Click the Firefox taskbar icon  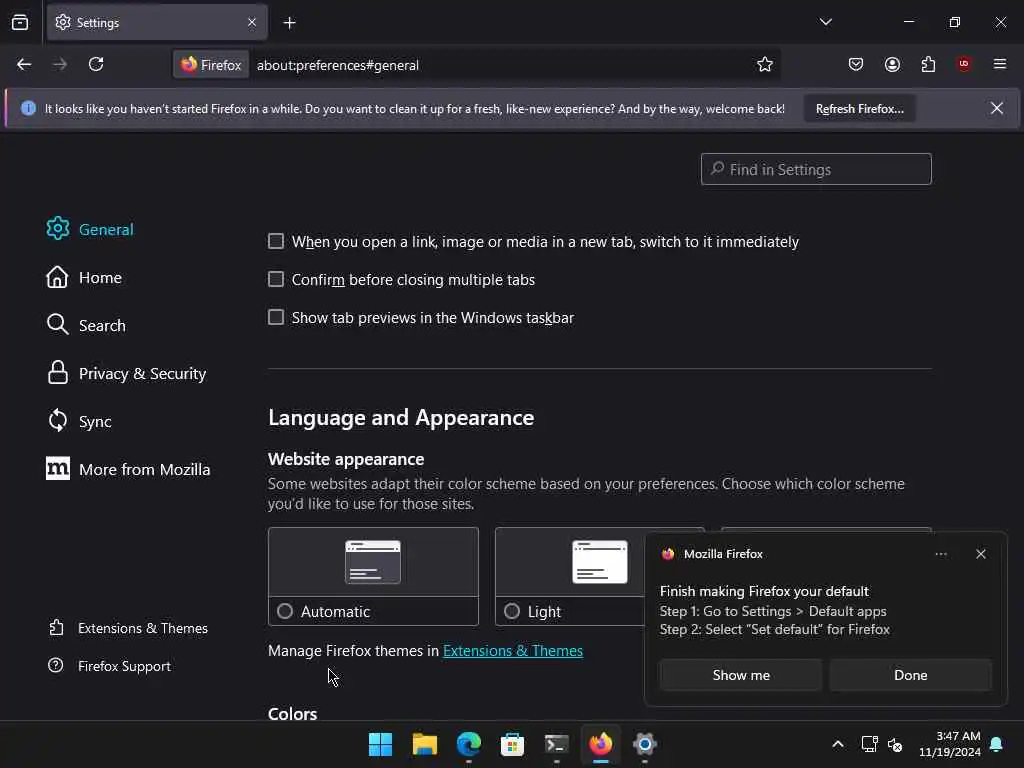(600, 744)
